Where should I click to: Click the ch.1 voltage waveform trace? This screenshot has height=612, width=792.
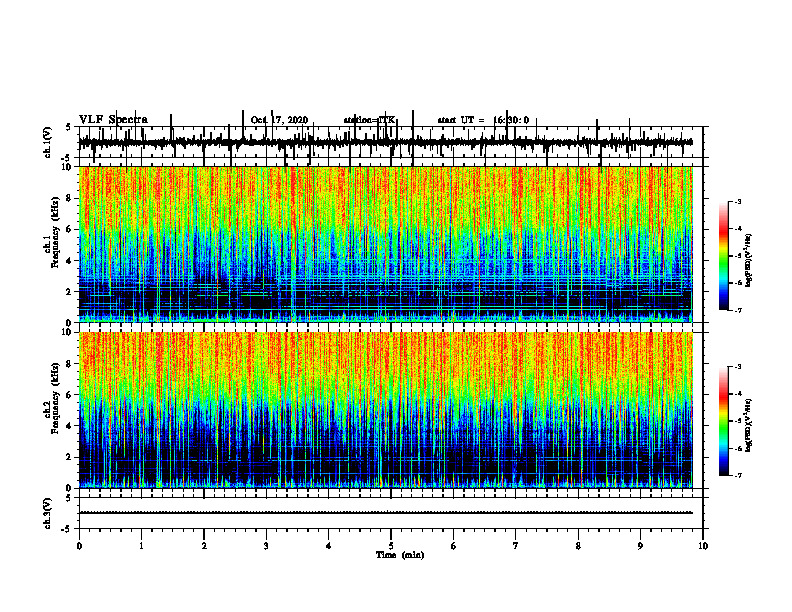[x=386, y=142]
